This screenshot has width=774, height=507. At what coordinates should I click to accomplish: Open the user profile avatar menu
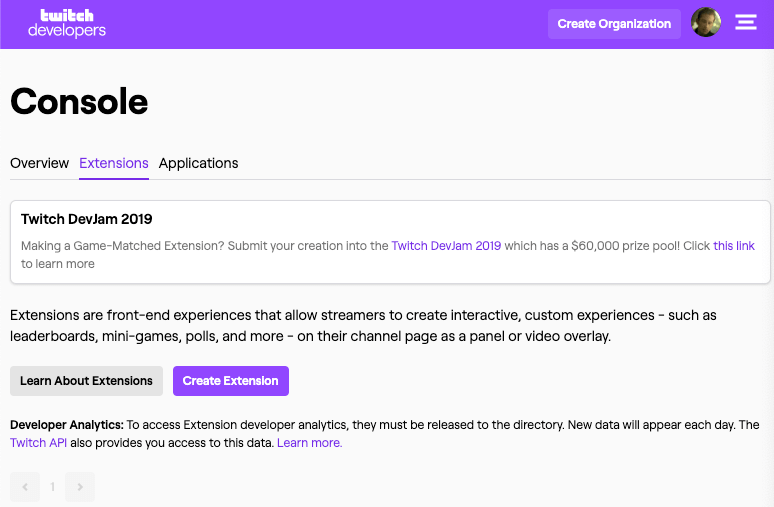[706, 22]
